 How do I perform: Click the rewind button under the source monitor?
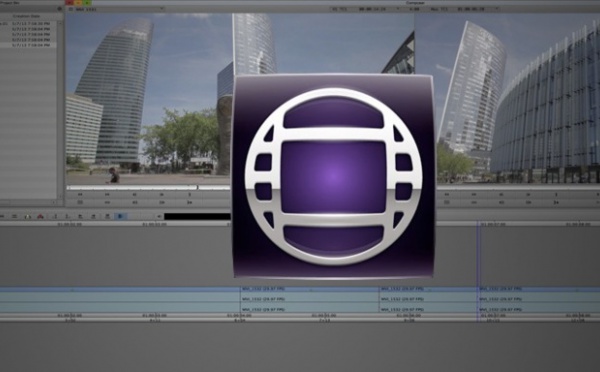click(80, 194)
